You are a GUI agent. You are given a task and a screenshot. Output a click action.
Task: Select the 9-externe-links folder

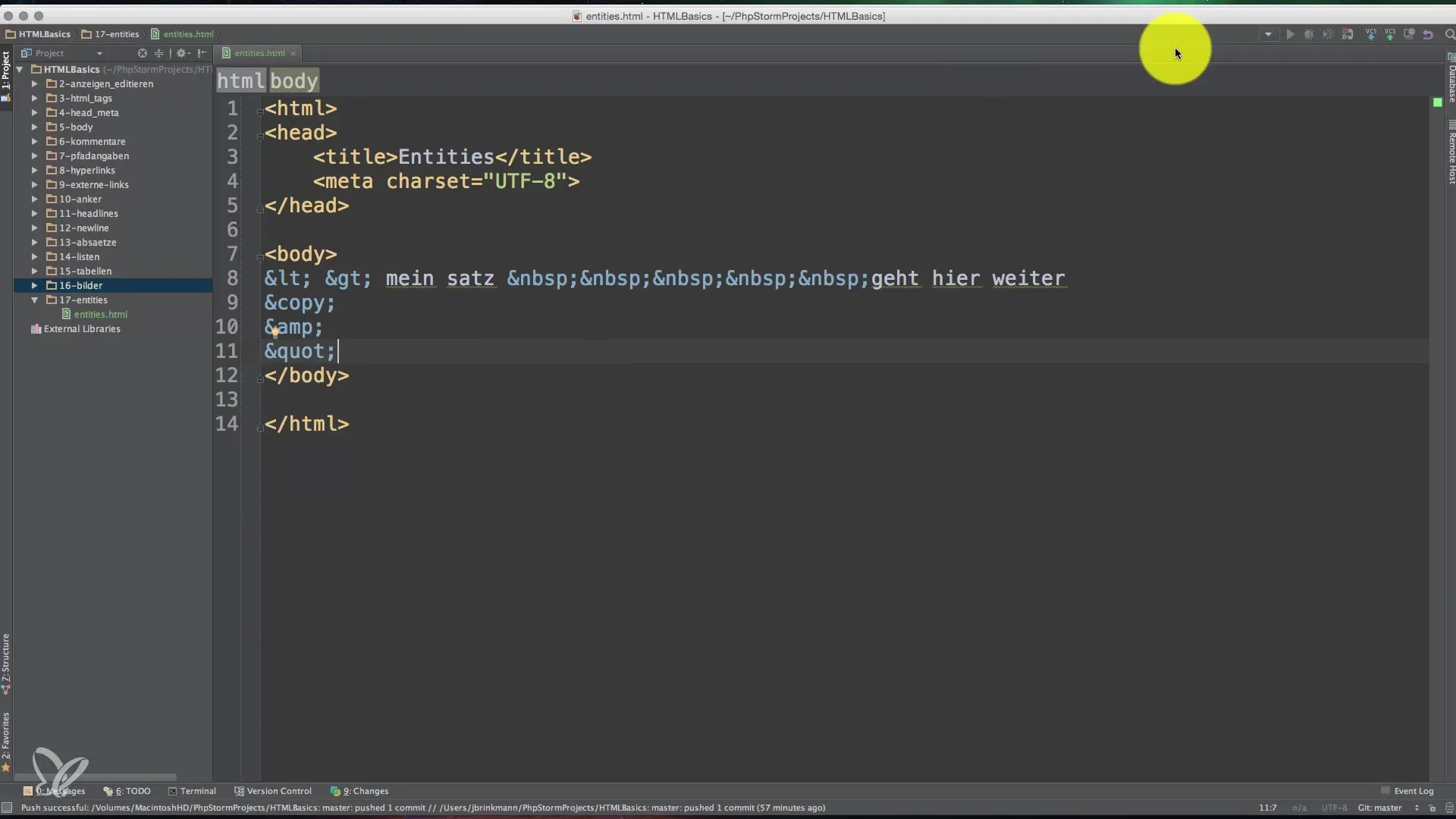pos(87,185)
